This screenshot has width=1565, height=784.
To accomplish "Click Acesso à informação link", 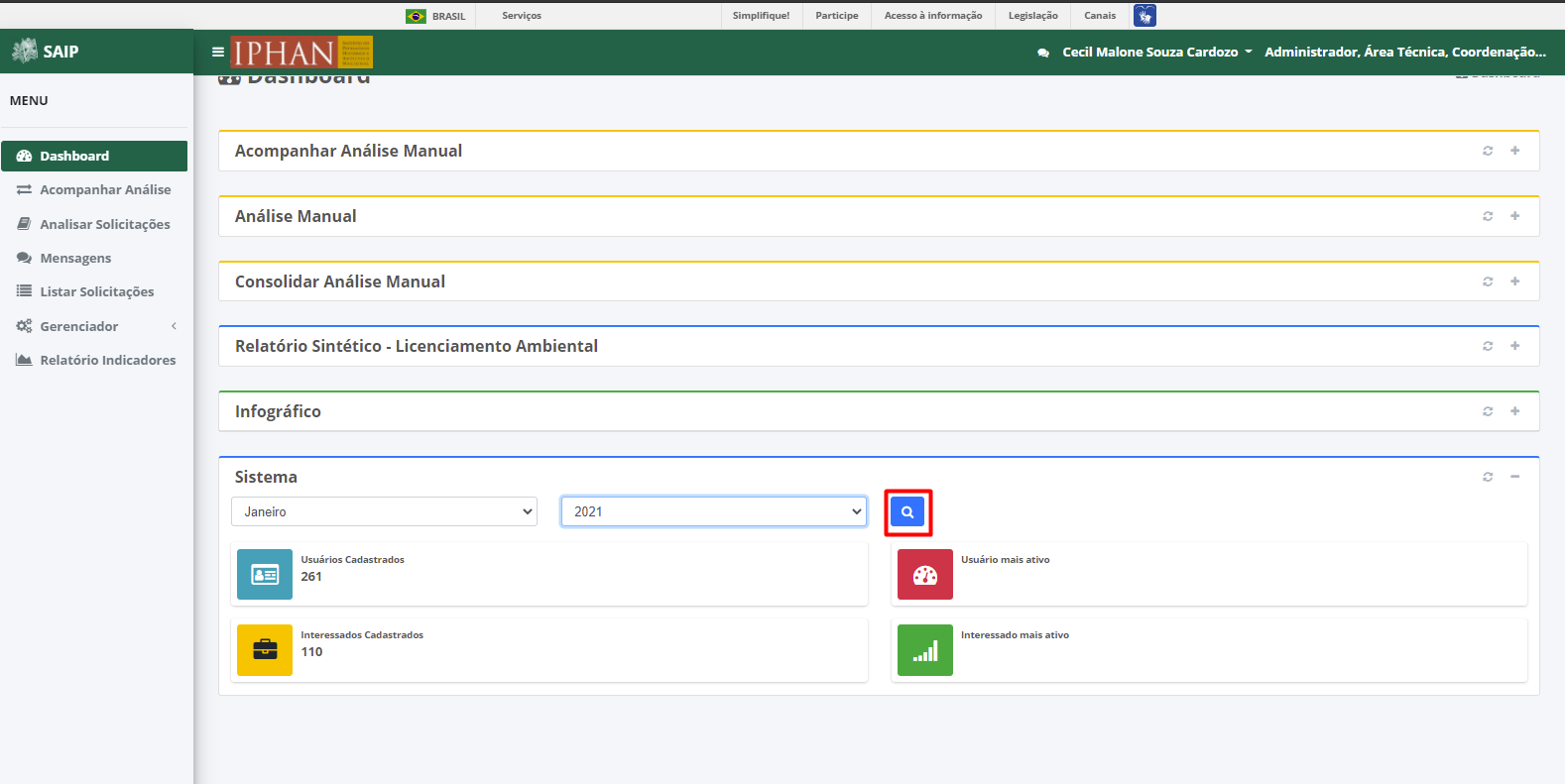I will tap(933, 16).
